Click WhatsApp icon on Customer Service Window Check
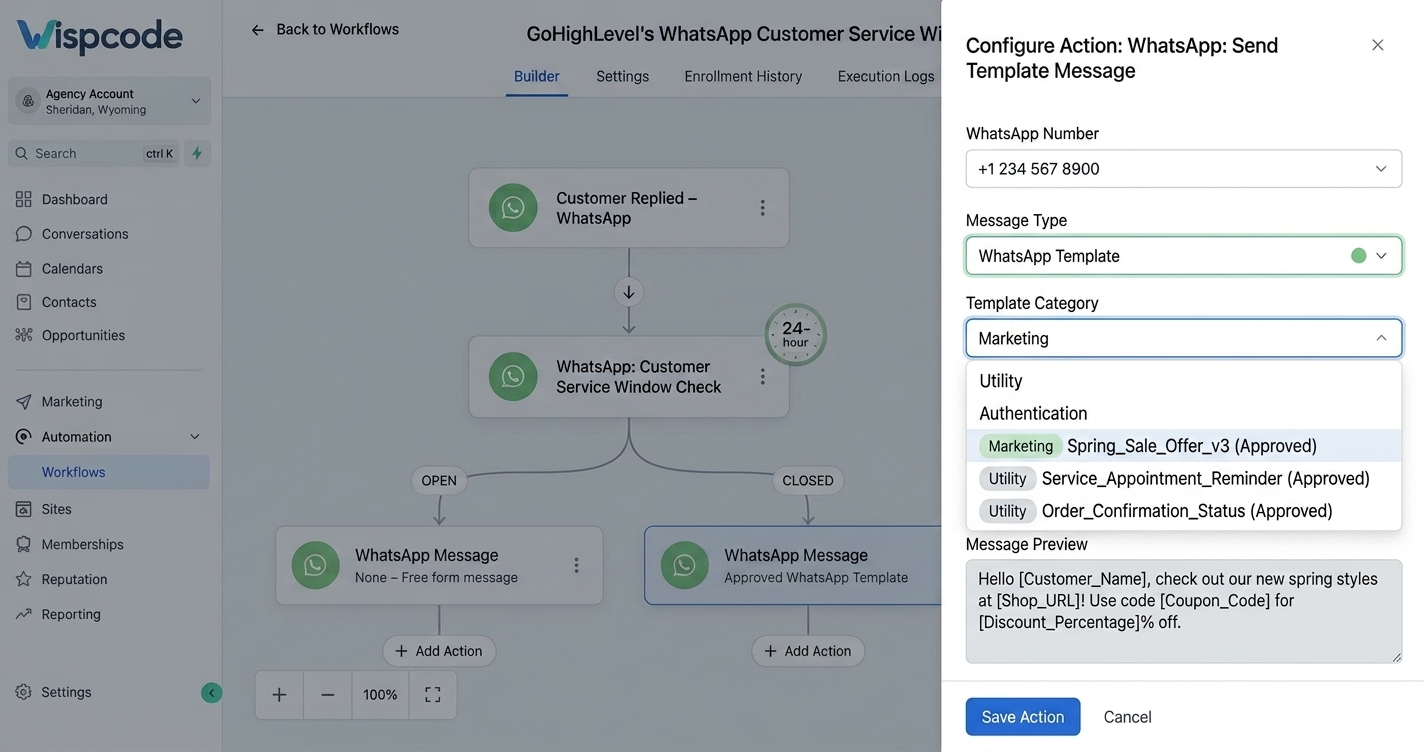The height and width of the screenshot is (752, 1424). (513, 376)
